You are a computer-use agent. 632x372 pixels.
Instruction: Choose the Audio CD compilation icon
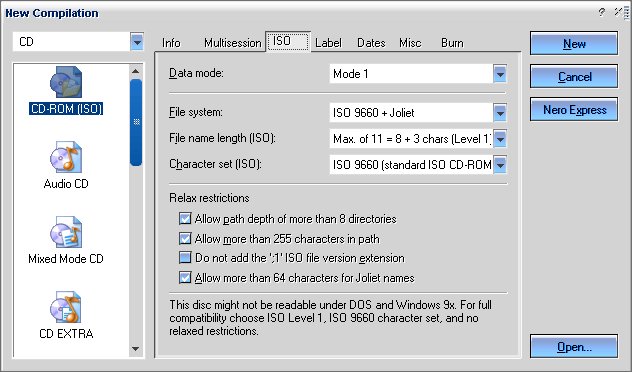tap(66, 157)
